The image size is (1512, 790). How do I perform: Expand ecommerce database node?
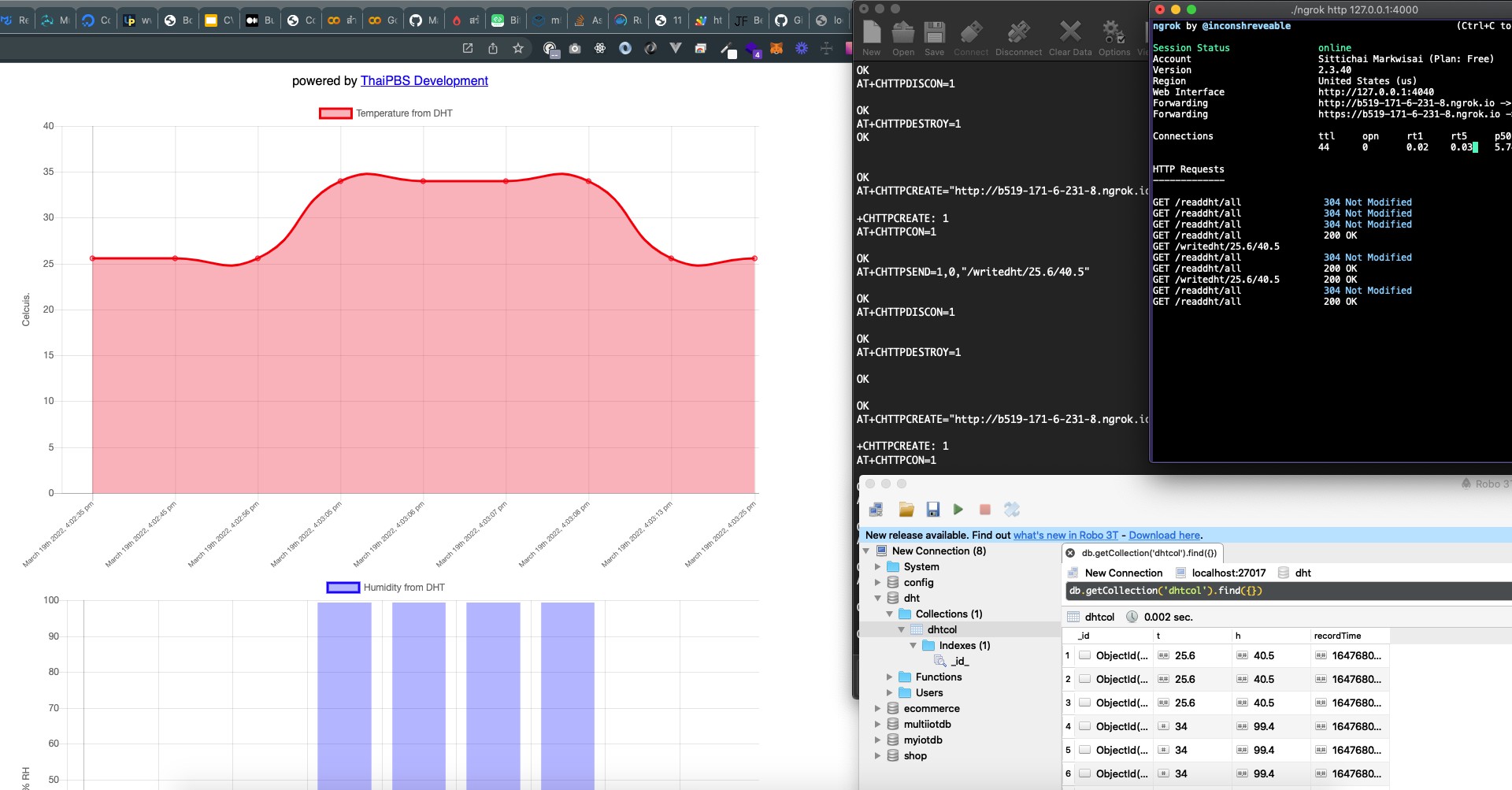point(878,708)
